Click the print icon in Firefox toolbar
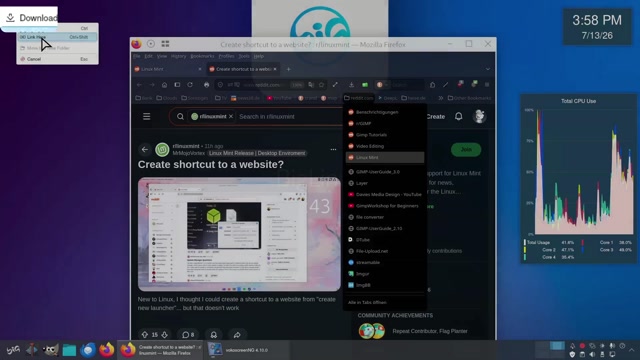The width and height of the screenshot is (640, 360). tap(207, 85)
